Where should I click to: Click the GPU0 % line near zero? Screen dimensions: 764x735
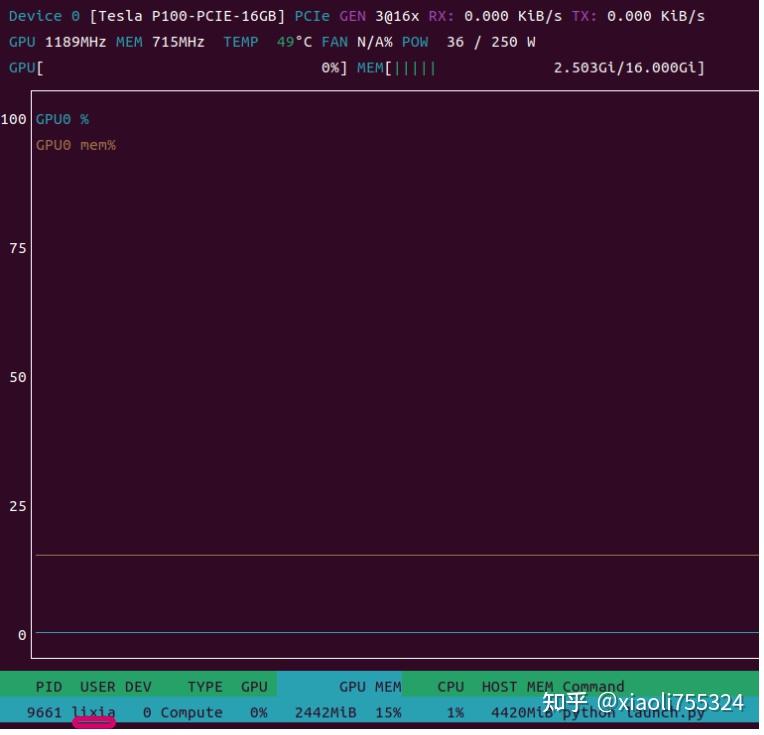click(x=397, y=633)
